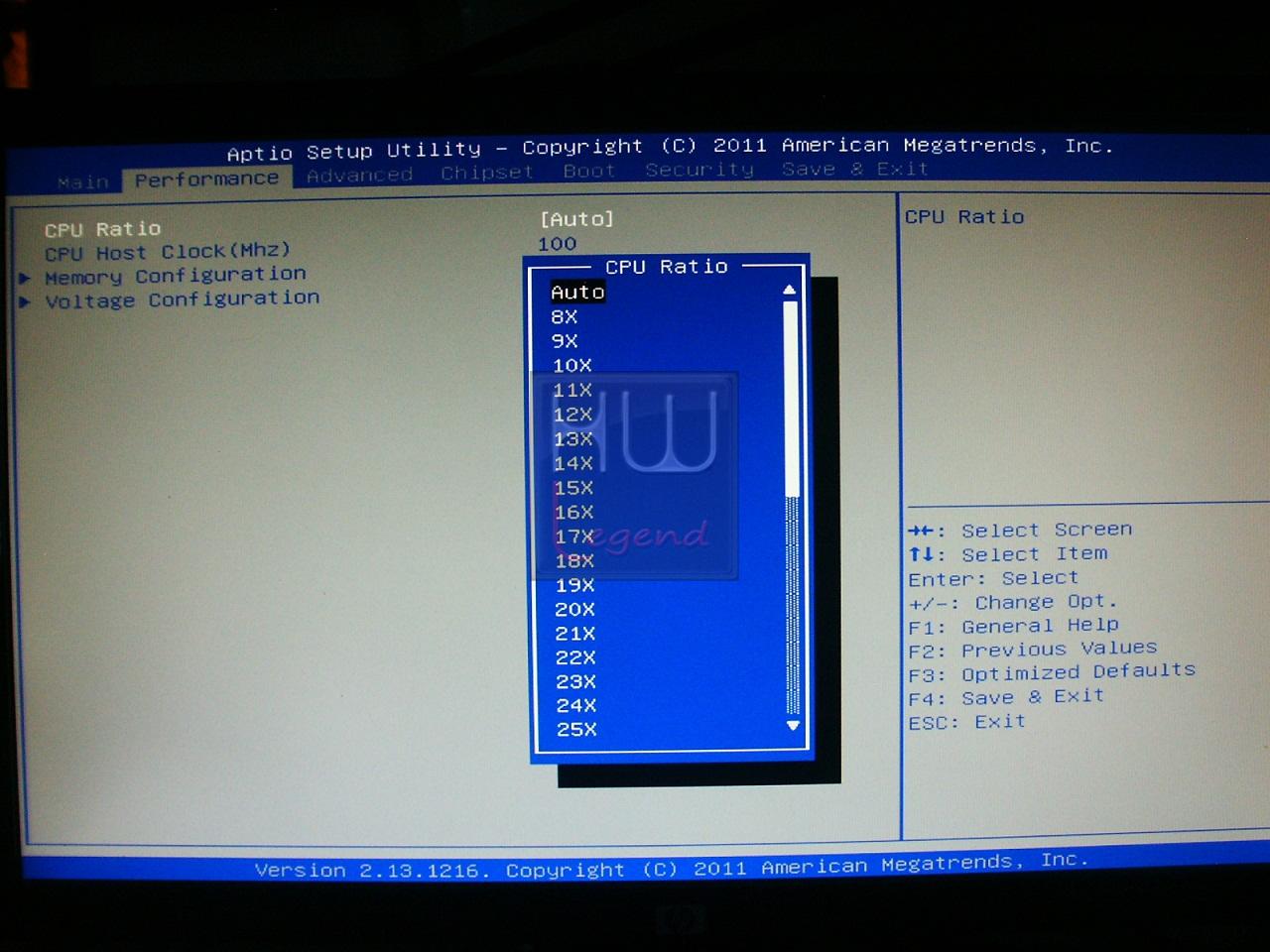1270x952 pixels.
Task: Choose 21X ratio option
Action: coord(575,634)
